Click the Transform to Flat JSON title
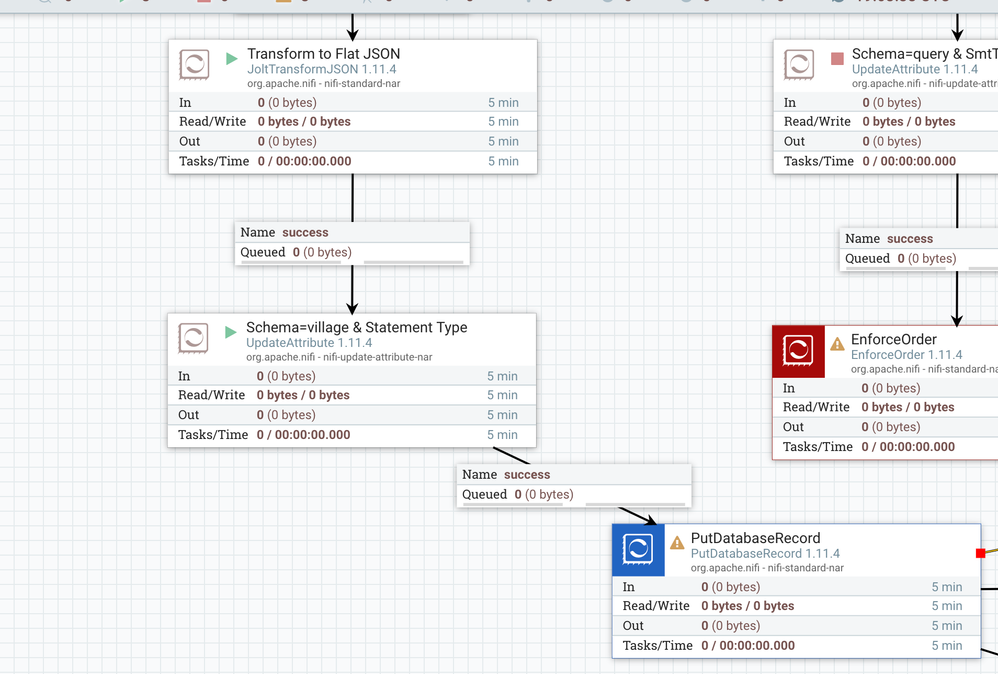This screenshot has height=674, width=998. [x=323, y=54]
